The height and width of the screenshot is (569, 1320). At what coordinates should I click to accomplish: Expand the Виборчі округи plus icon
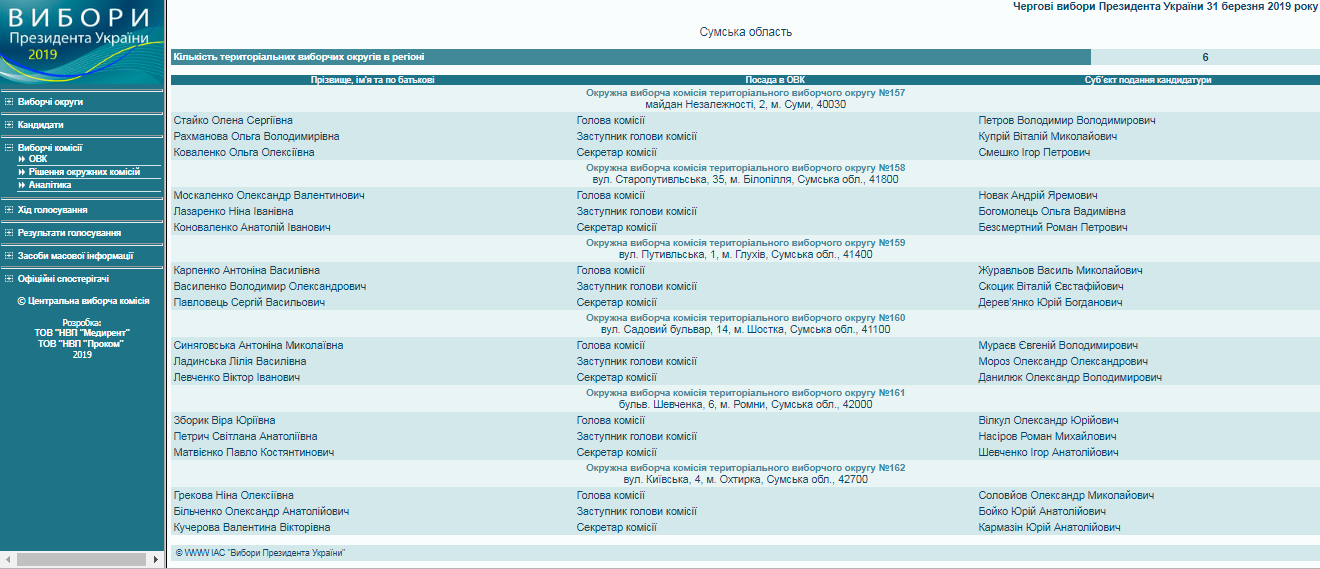9,102
